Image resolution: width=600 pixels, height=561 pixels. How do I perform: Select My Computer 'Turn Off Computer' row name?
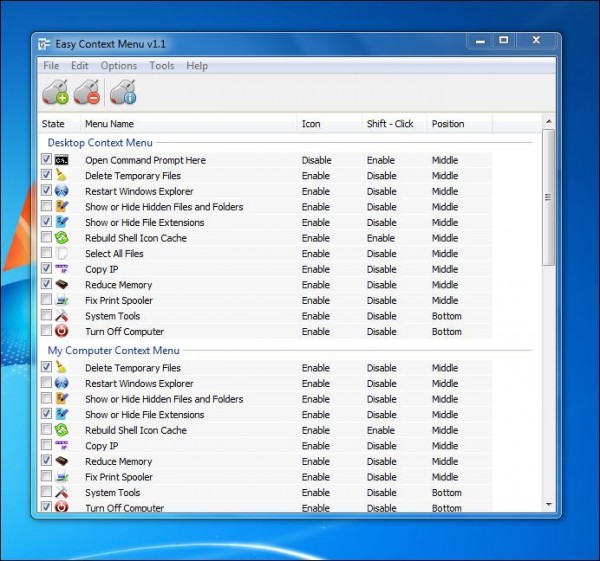pos(124,508)
